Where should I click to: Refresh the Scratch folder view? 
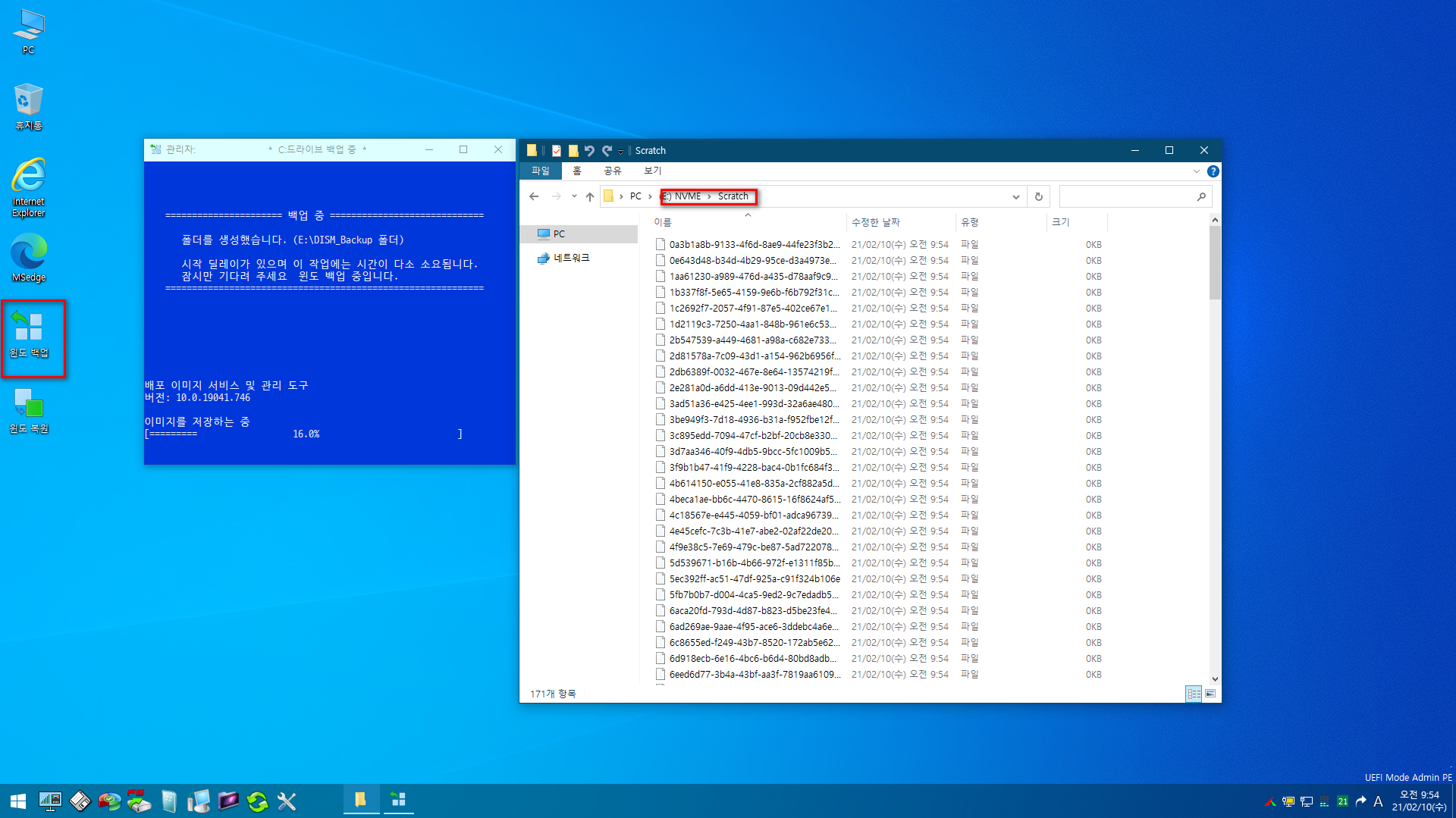pos(1039,196)
